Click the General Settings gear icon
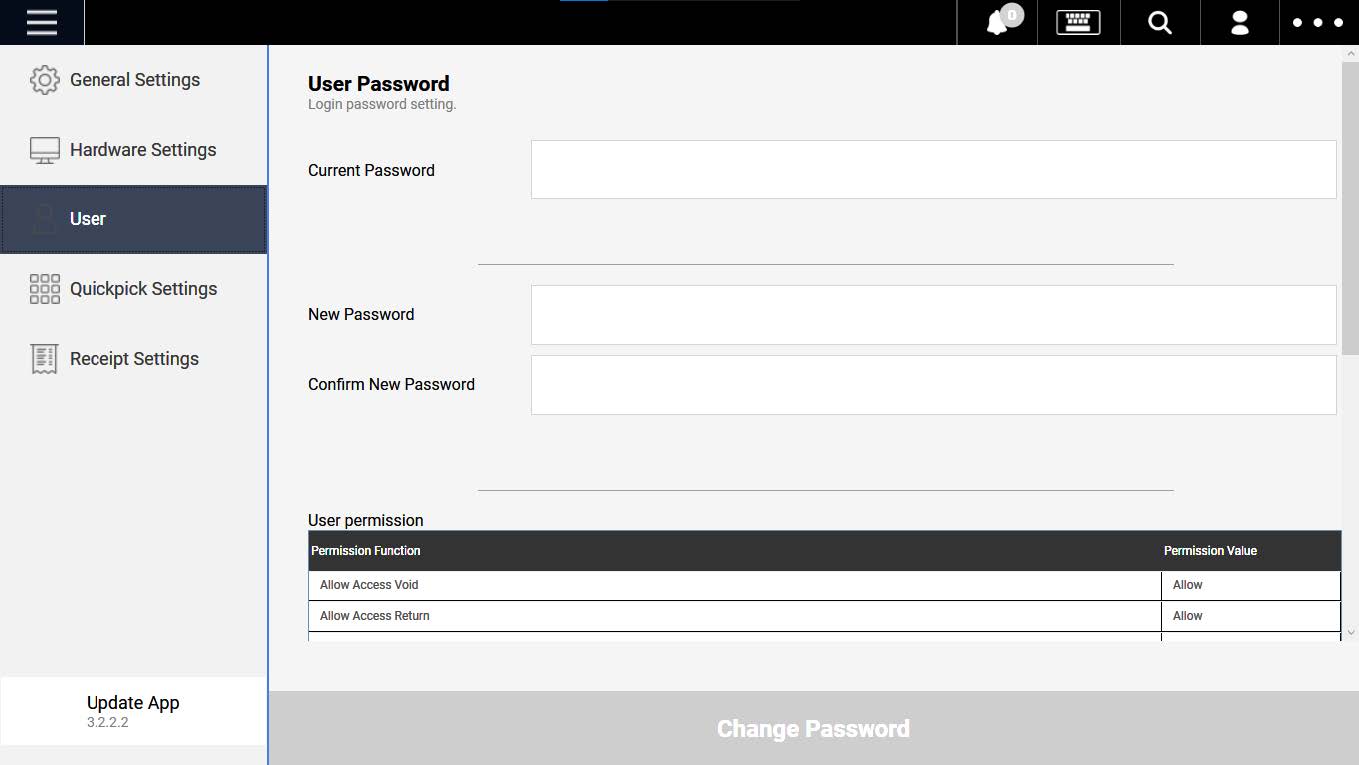Viewport: 1359px width, 765px height. [45, 80]
